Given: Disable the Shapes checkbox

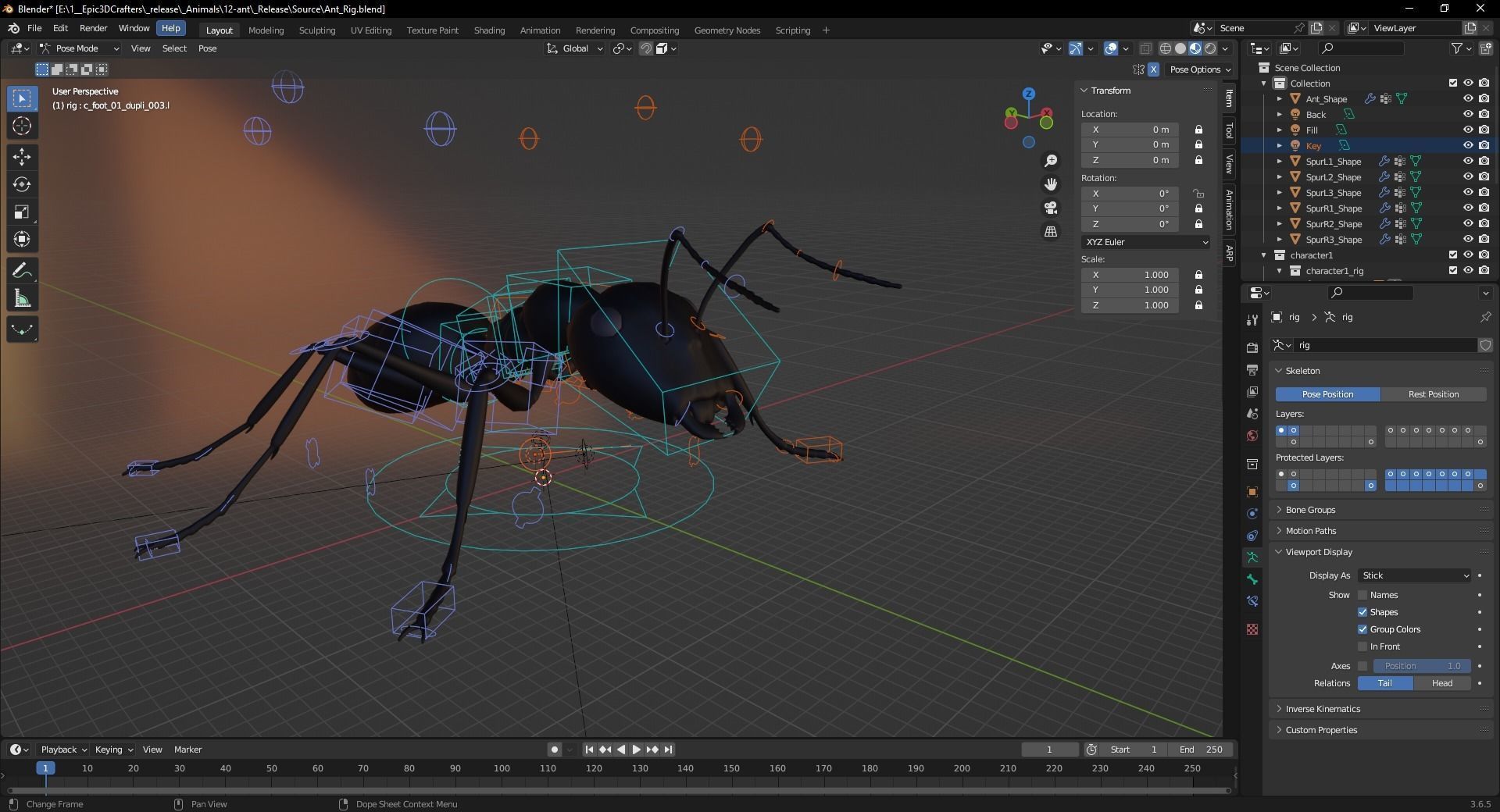Looking at the screenshot, I should tap(1362, 612).
